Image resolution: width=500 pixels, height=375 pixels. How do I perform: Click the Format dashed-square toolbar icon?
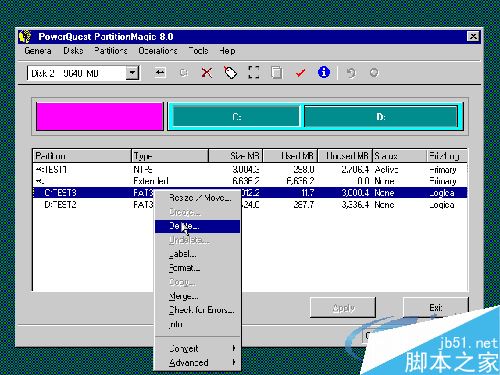point(254,72)
